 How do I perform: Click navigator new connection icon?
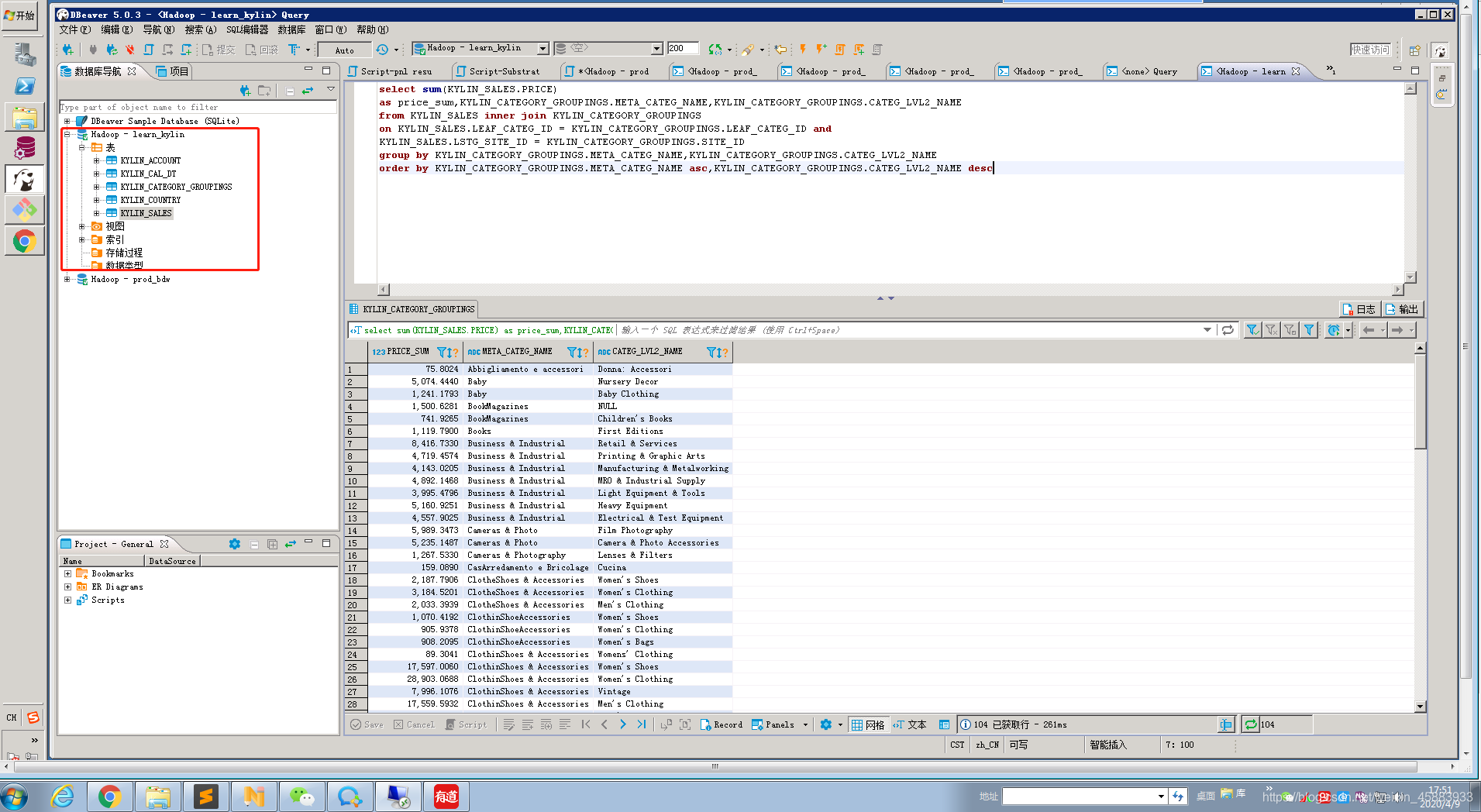[245, 91]
